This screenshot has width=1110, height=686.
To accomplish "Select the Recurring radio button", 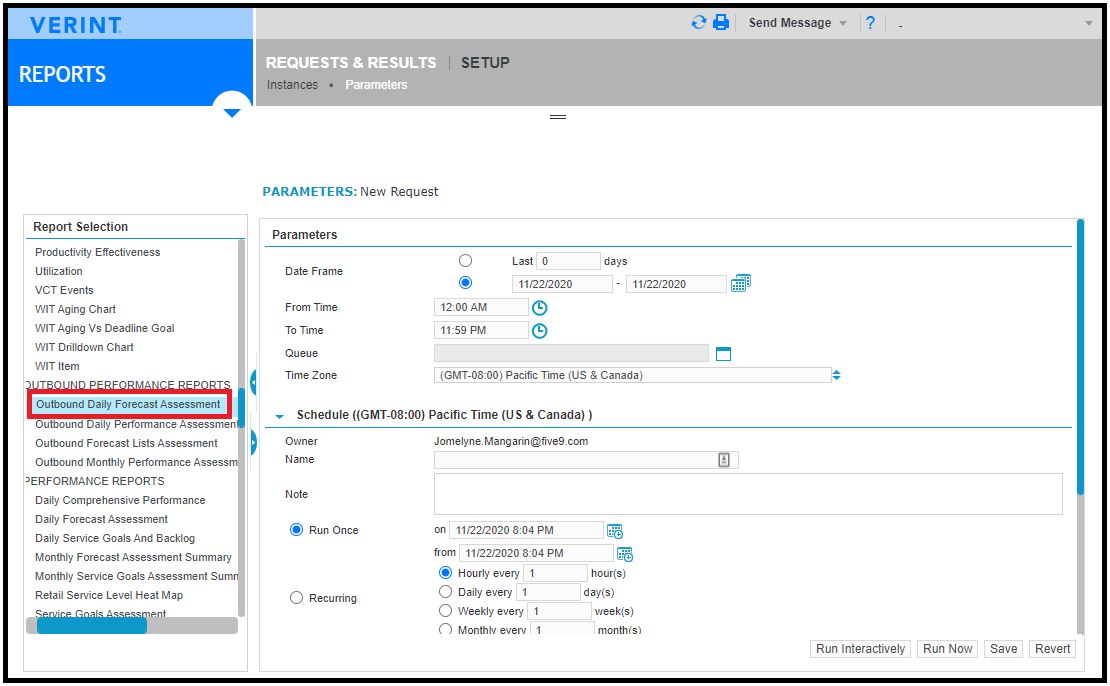I will pyautogui.click(x=297, y=598).
